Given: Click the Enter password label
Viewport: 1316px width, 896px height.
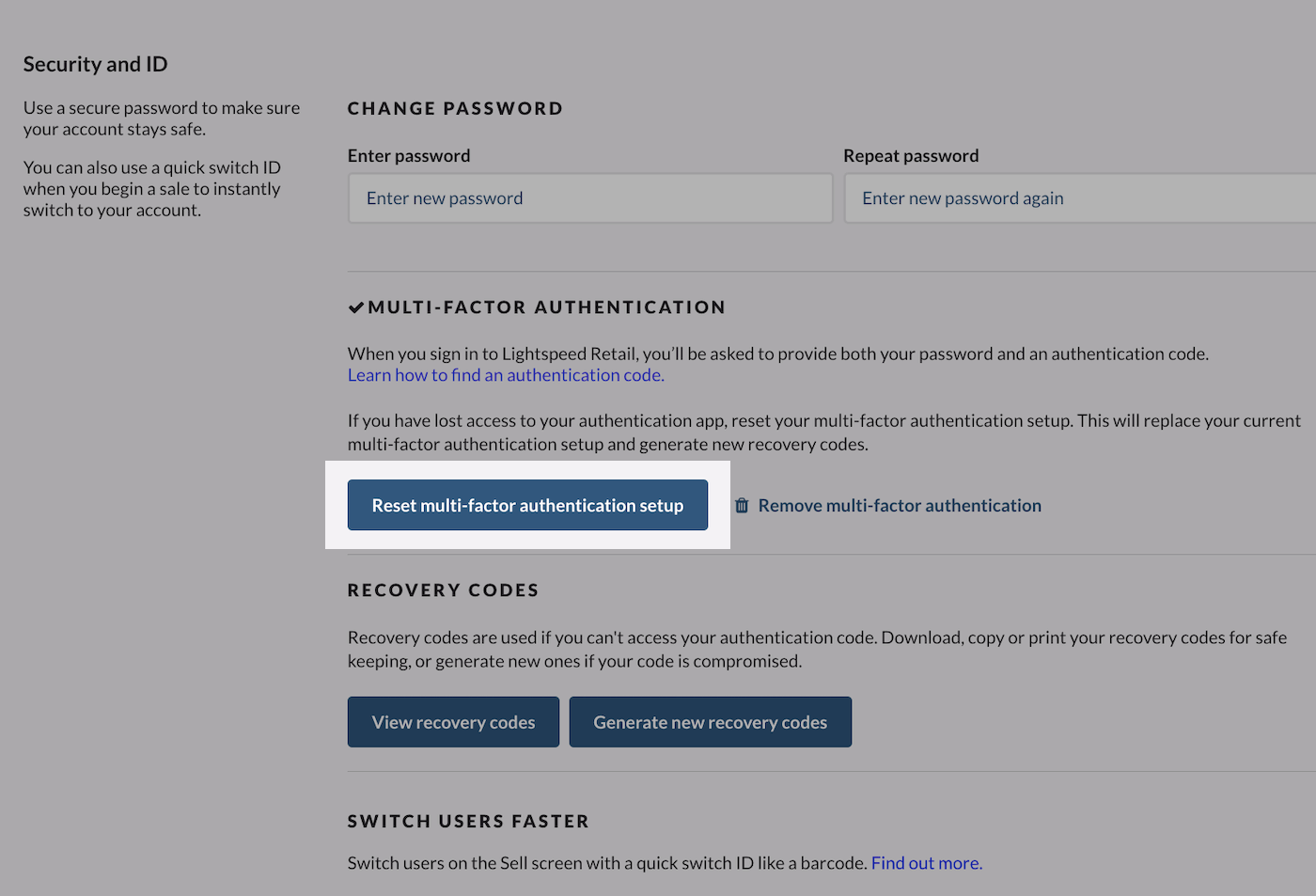Looking at the screenshot, I should (409, 156).
